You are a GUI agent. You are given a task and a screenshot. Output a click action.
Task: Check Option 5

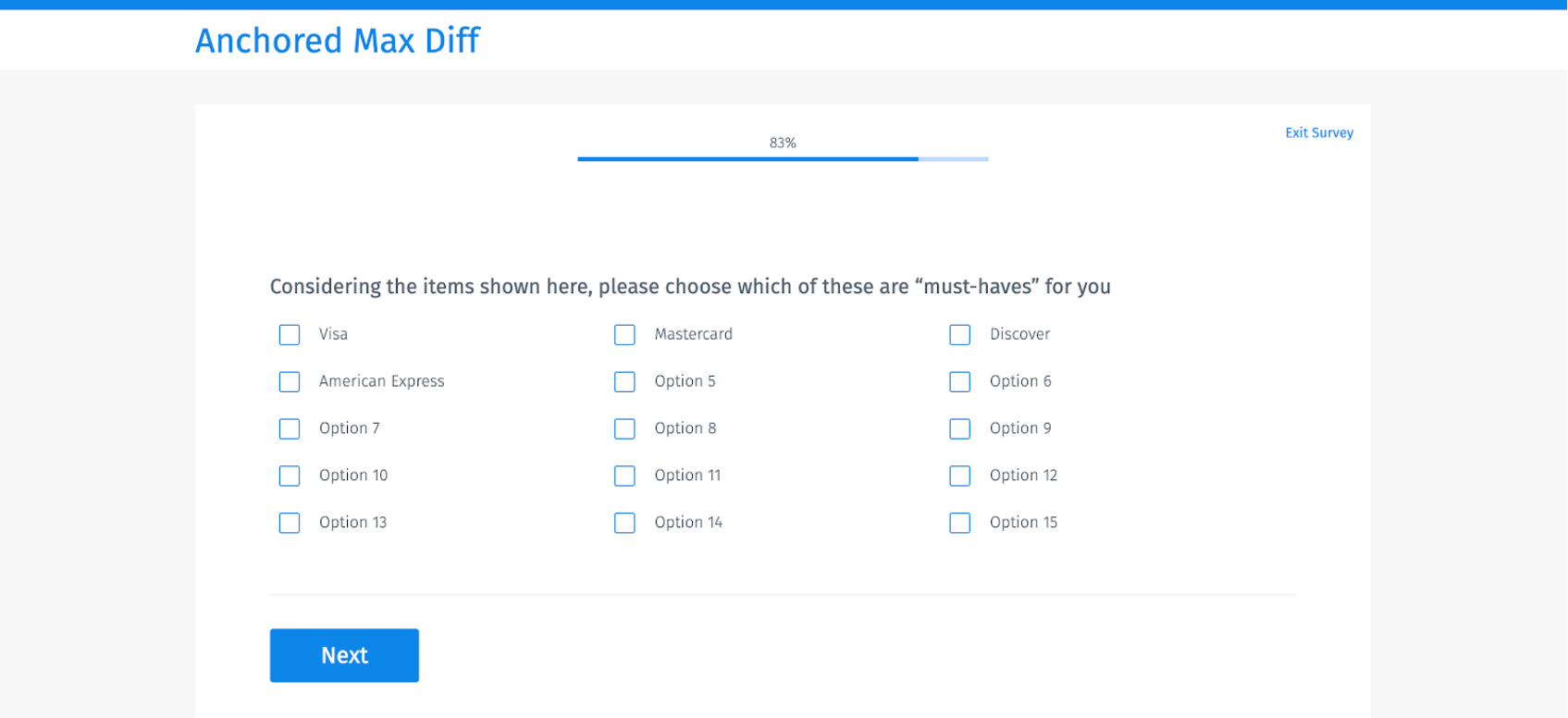[x=624, y=381]
